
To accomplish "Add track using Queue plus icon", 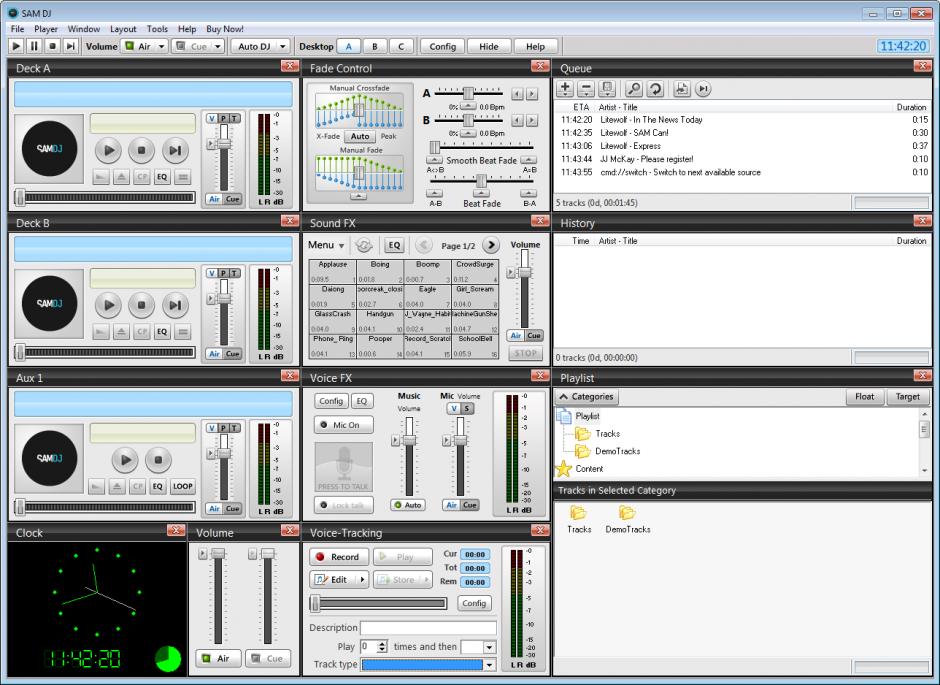I will coord(565,89).
